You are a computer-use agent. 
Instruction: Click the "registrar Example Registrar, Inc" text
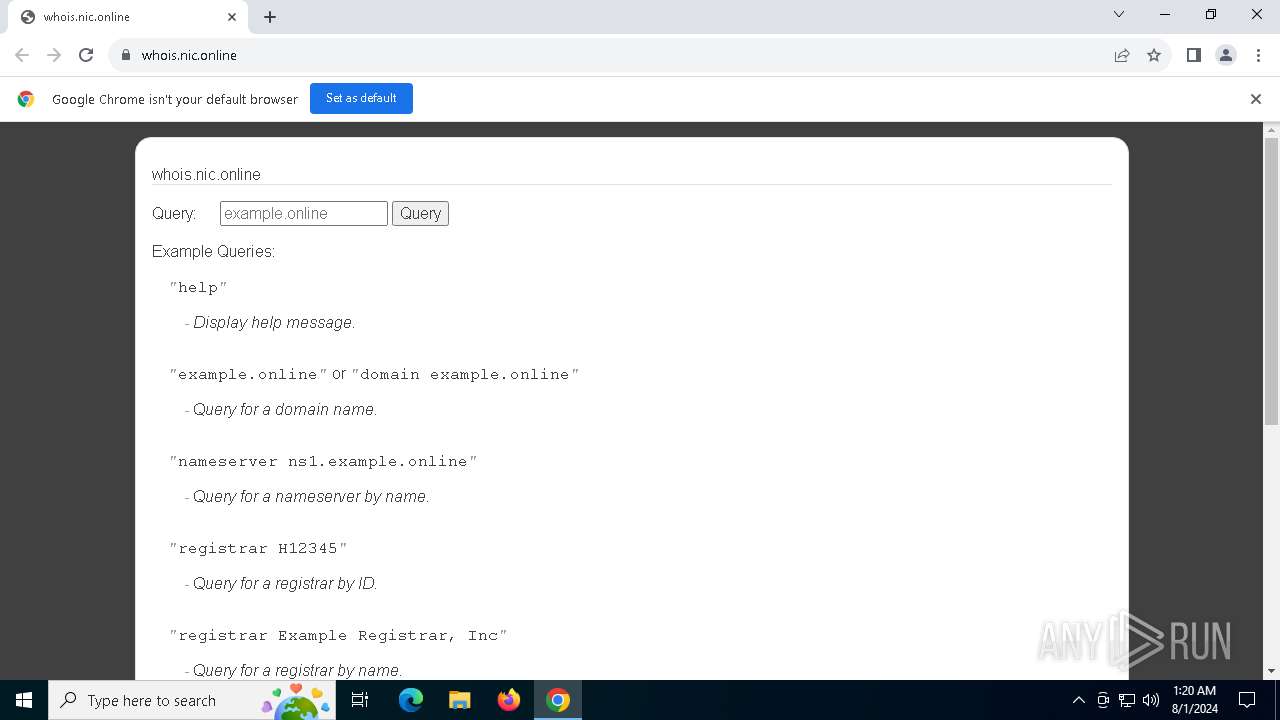[338, 636]
